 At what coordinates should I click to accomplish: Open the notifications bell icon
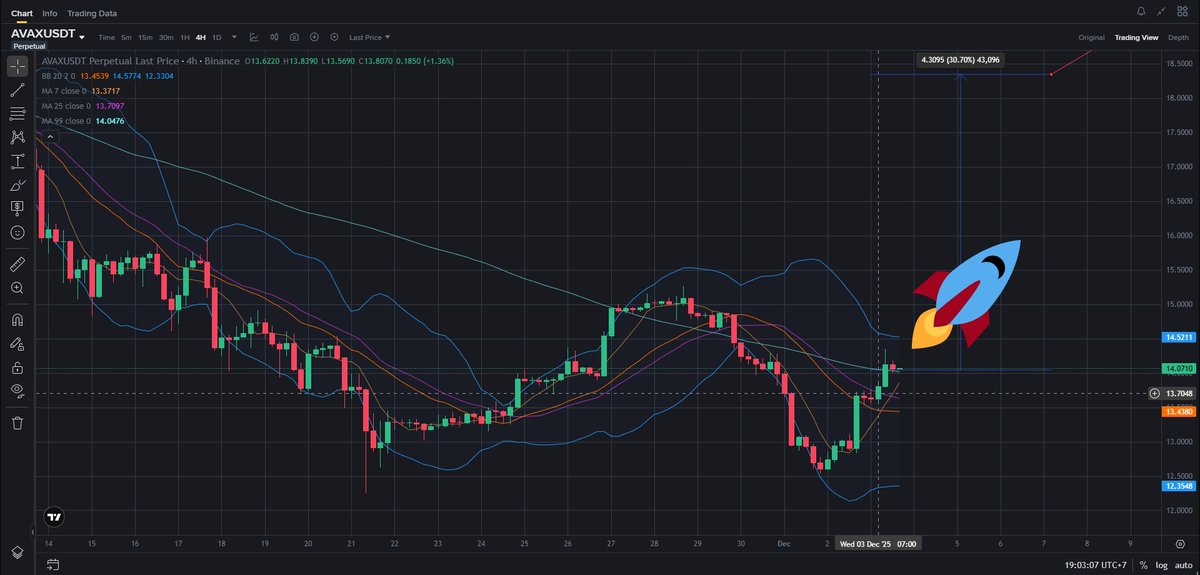coord(1142,12)
